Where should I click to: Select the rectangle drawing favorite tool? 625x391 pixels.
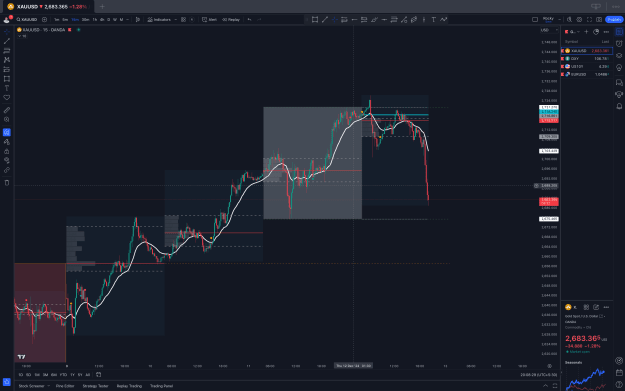(x=315, y=20)
